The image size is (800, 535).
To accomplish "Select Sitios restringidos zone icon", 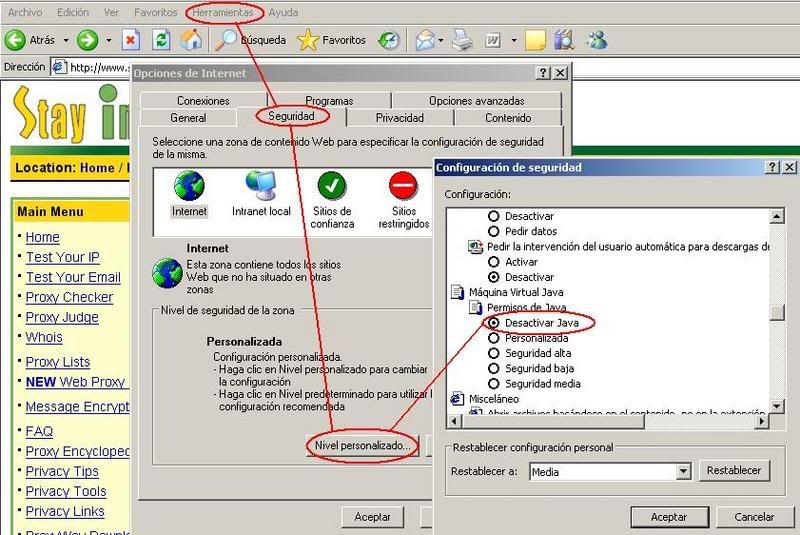I will click(403, 187).
